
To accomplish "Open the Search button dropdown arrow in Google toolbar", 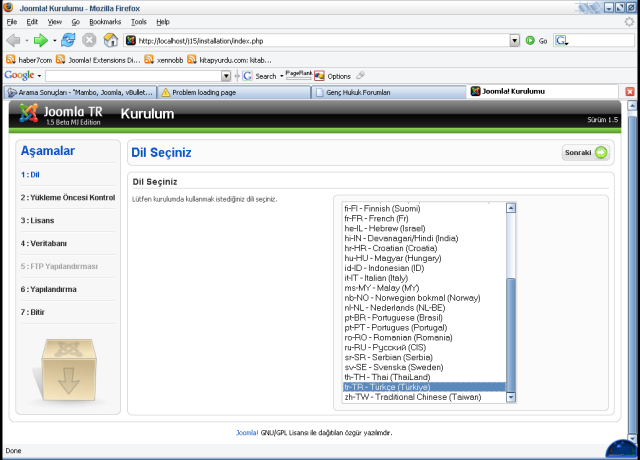I will pos(281,76).
